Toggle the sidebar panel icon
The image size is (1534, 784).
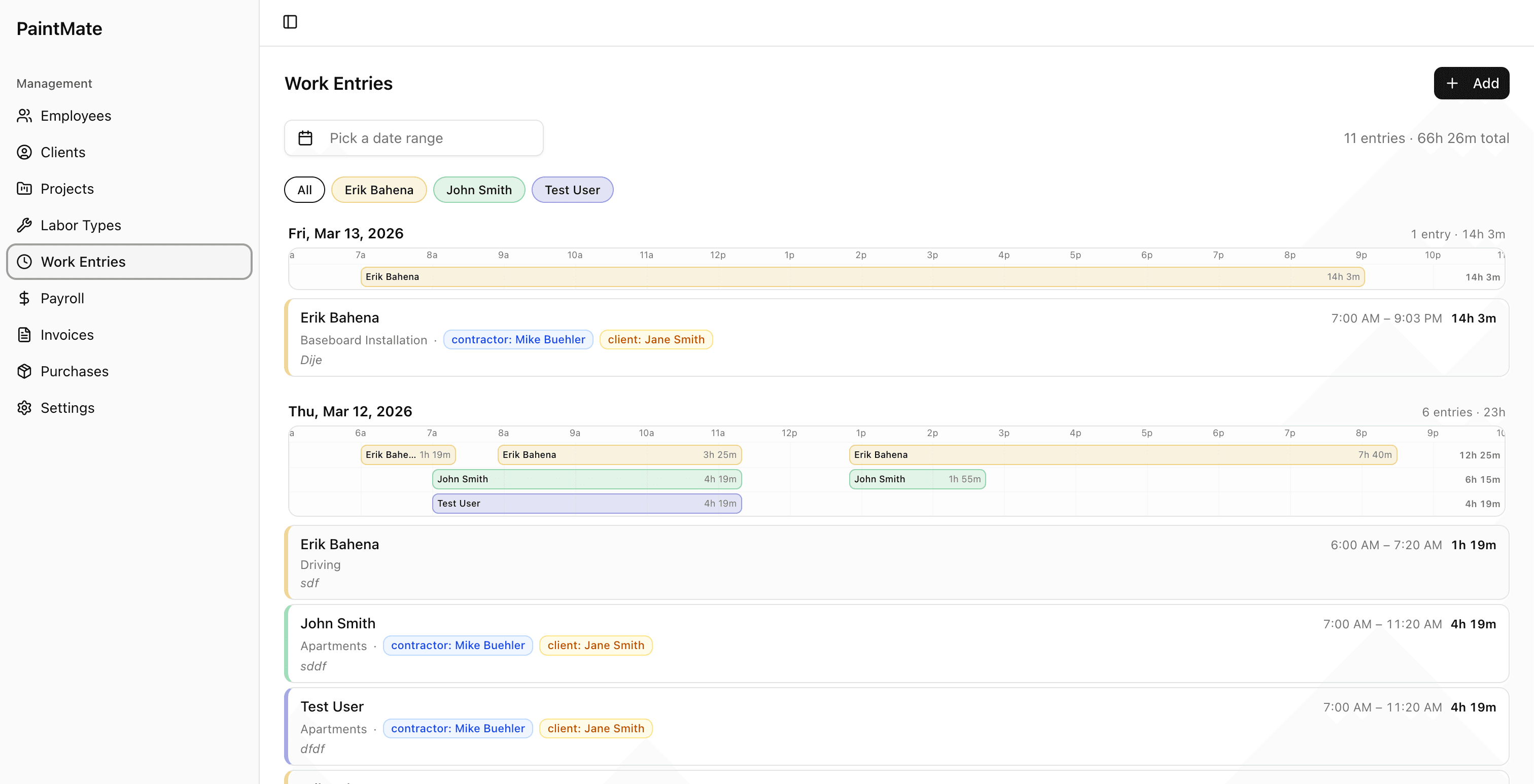[x=290, y=22]
